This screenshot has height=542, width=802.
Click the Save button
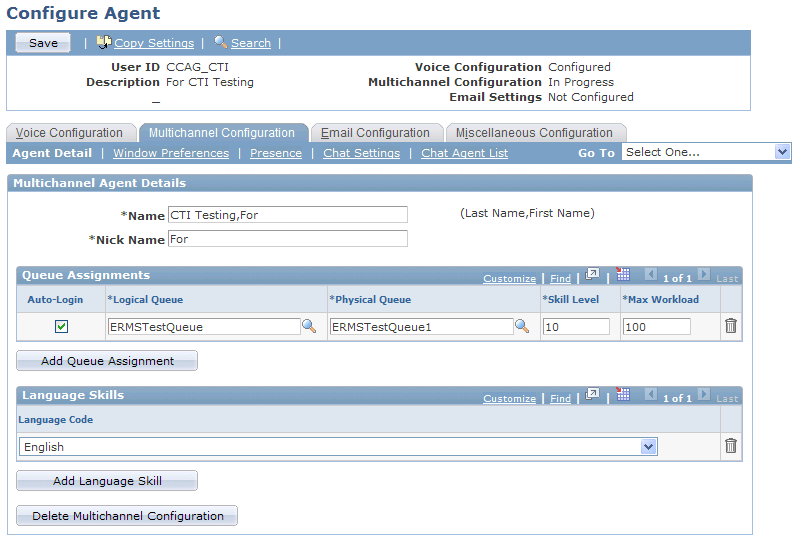pos(43,43)
